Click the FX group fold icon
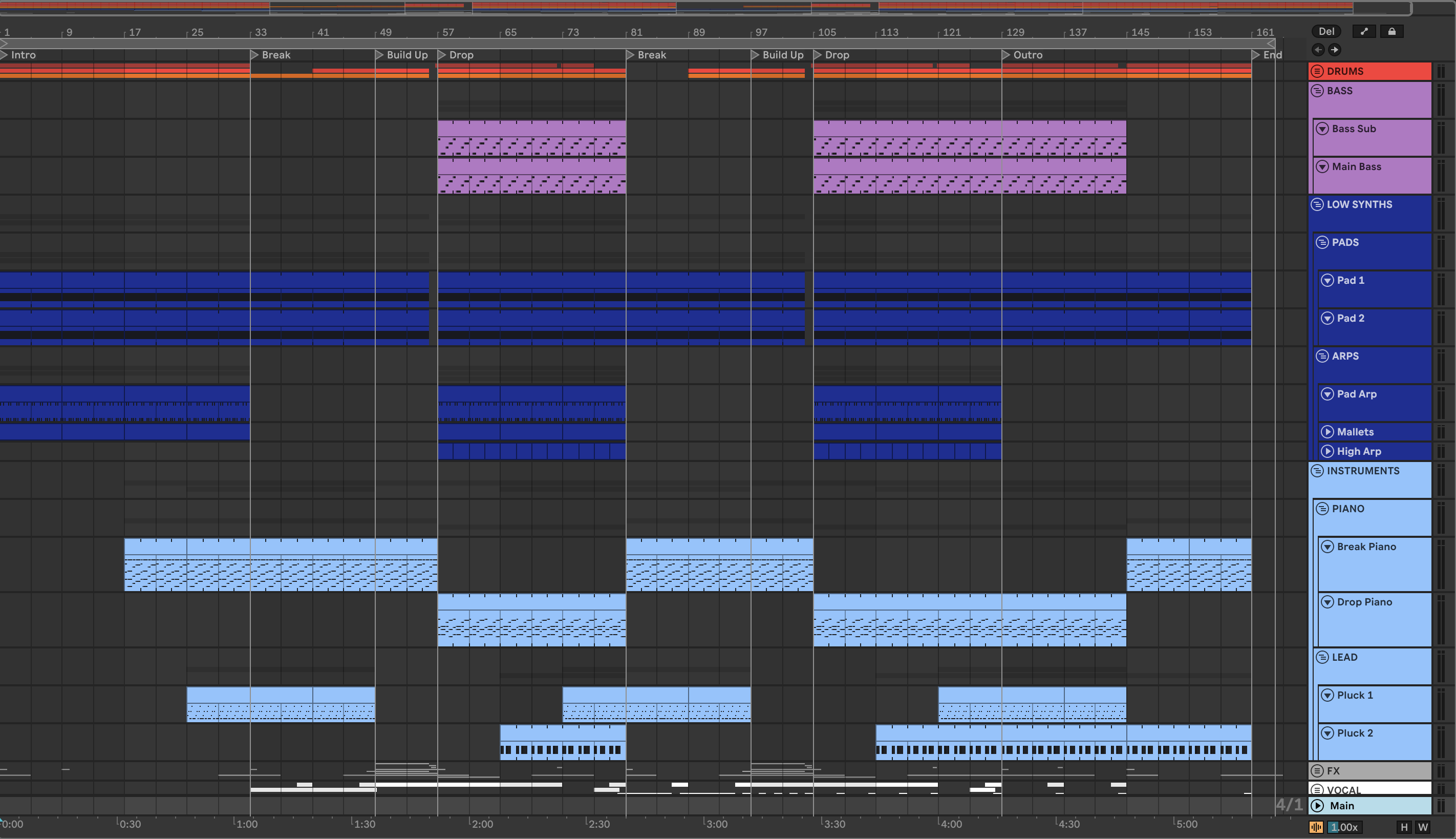The image size is (1456, 839). 1317,771
